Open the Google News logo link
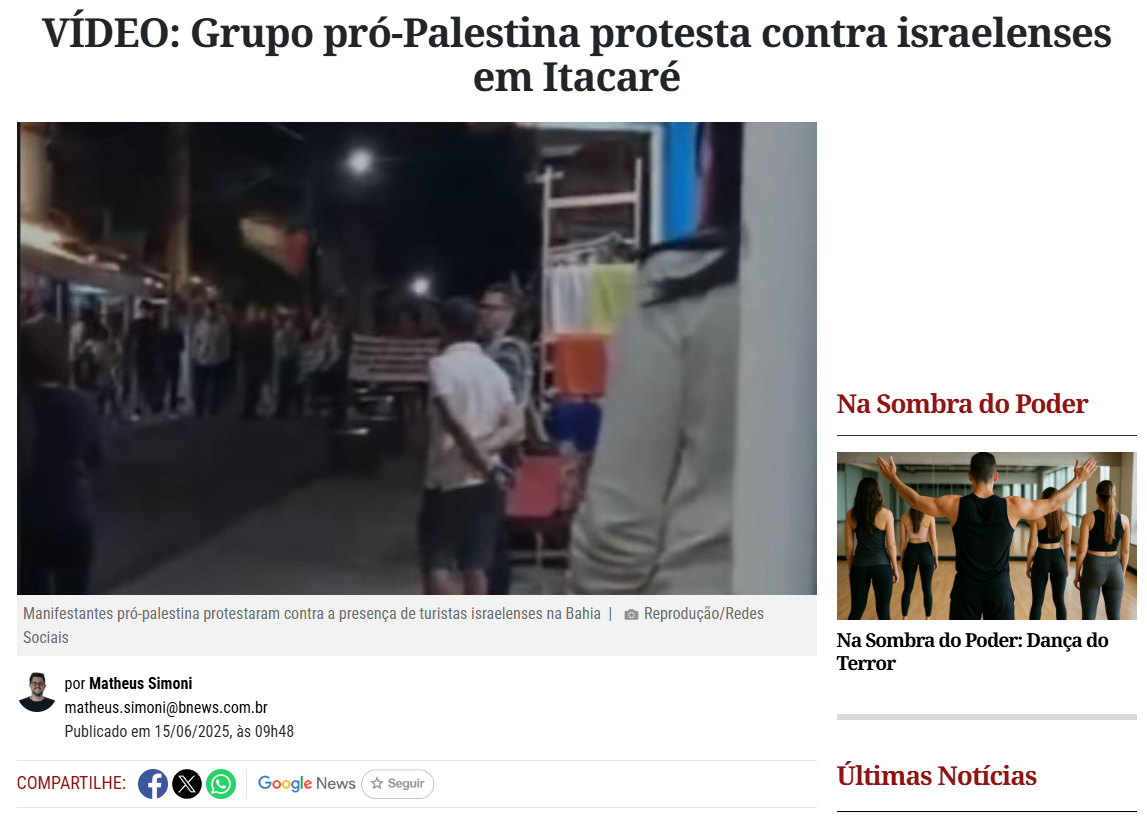 click(x=307, y=783)
